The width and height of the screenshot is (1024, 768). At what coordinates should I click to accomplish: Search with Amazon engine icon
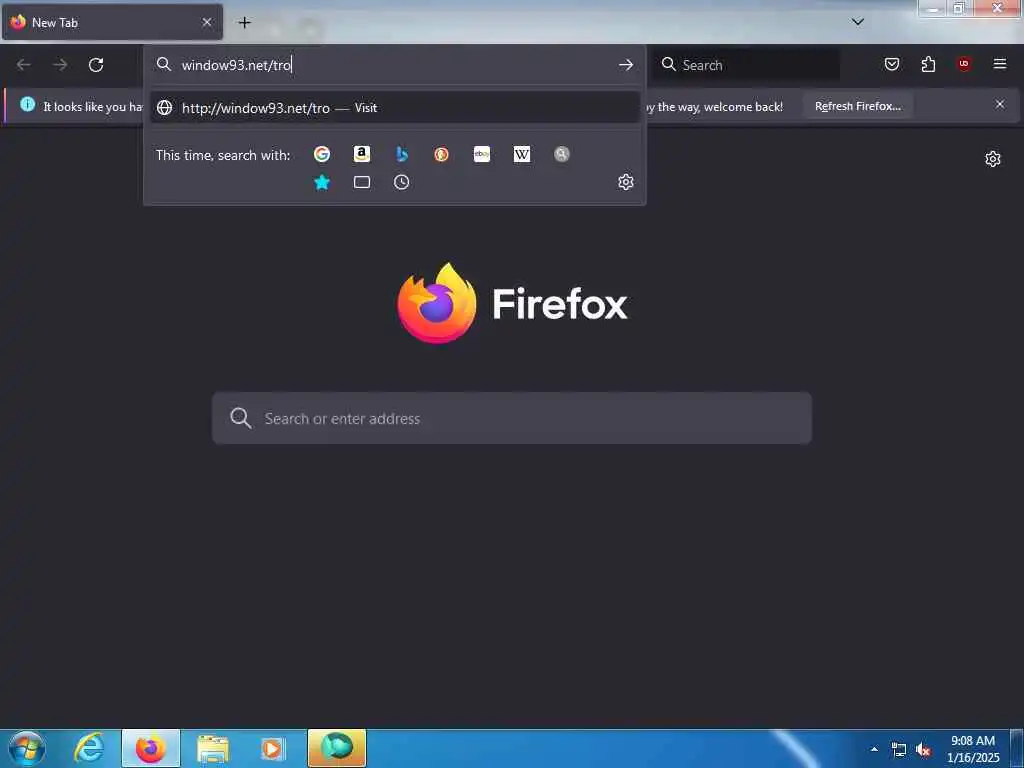pos(362,154)
